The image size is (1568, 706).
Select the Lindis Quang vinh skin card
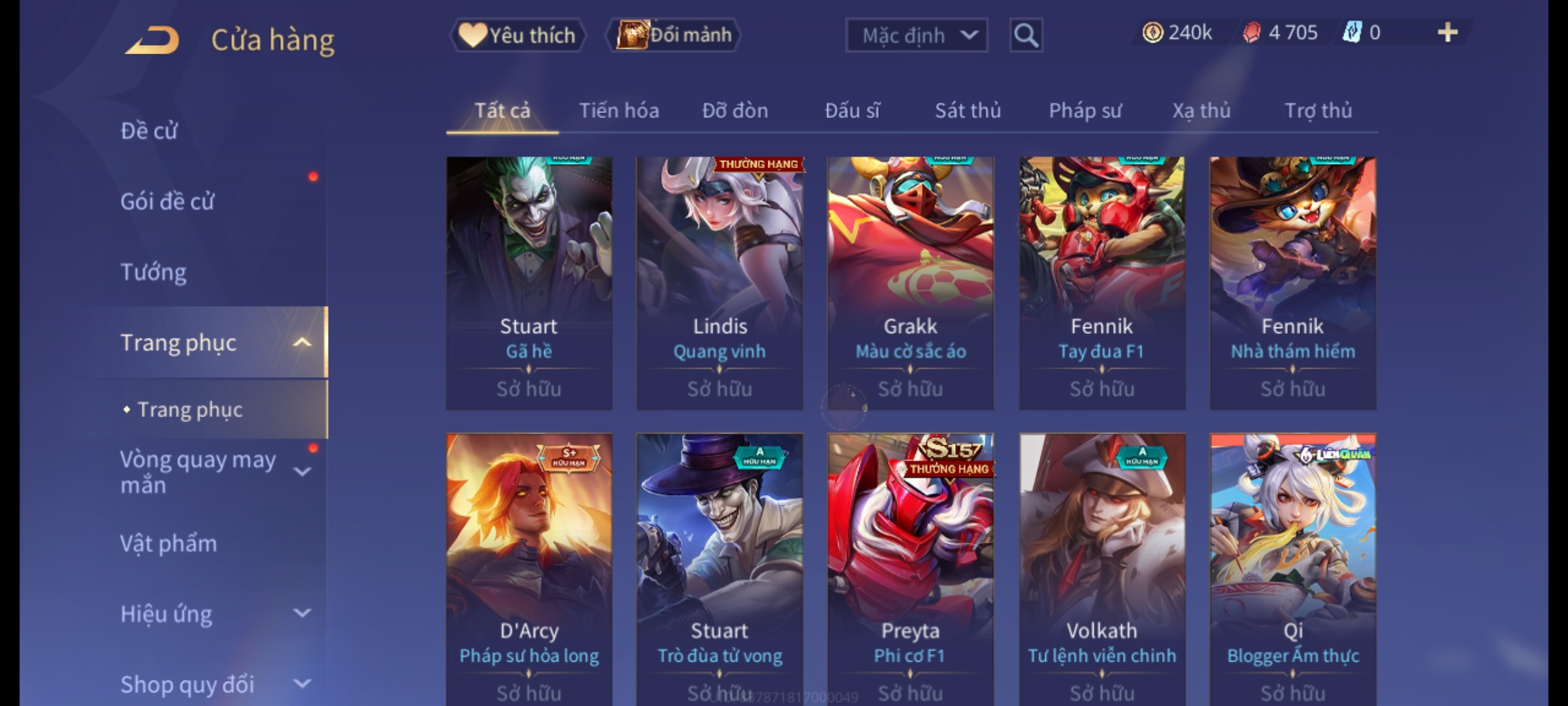(720, 283)
